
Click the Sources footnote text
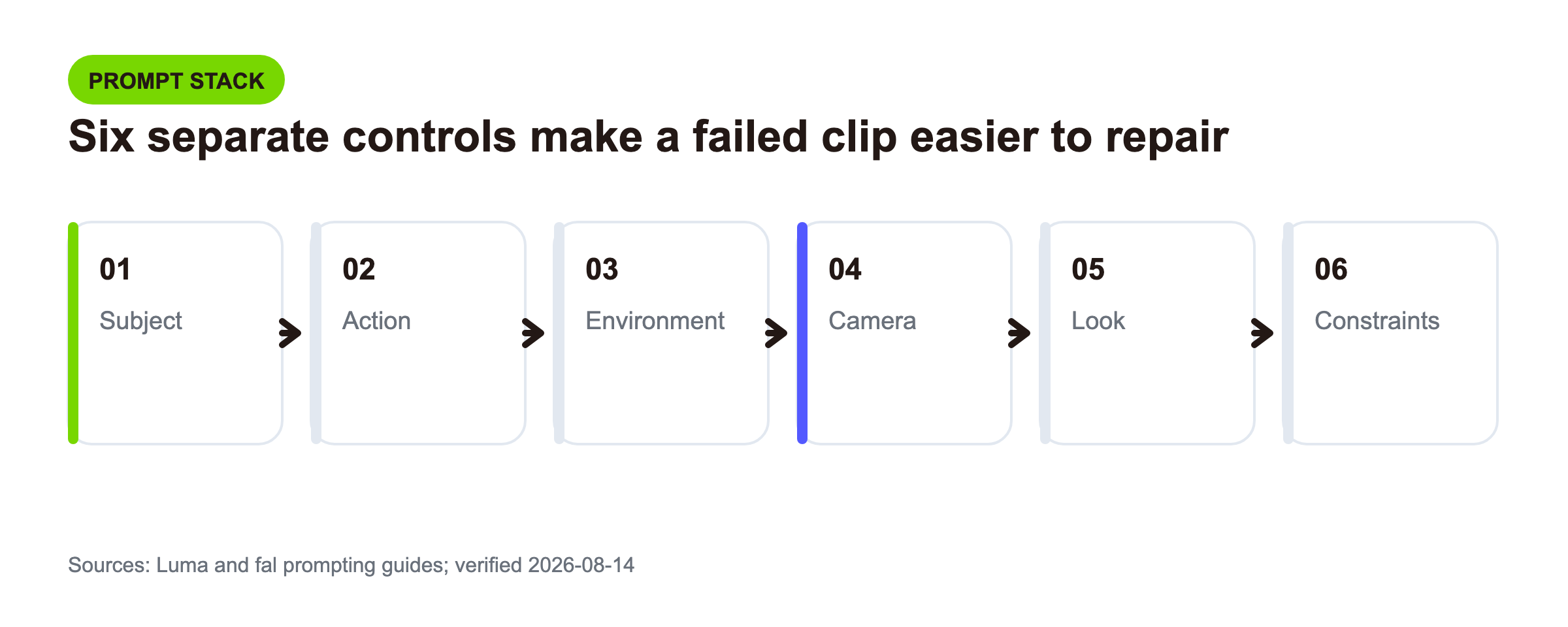[351, 565]
